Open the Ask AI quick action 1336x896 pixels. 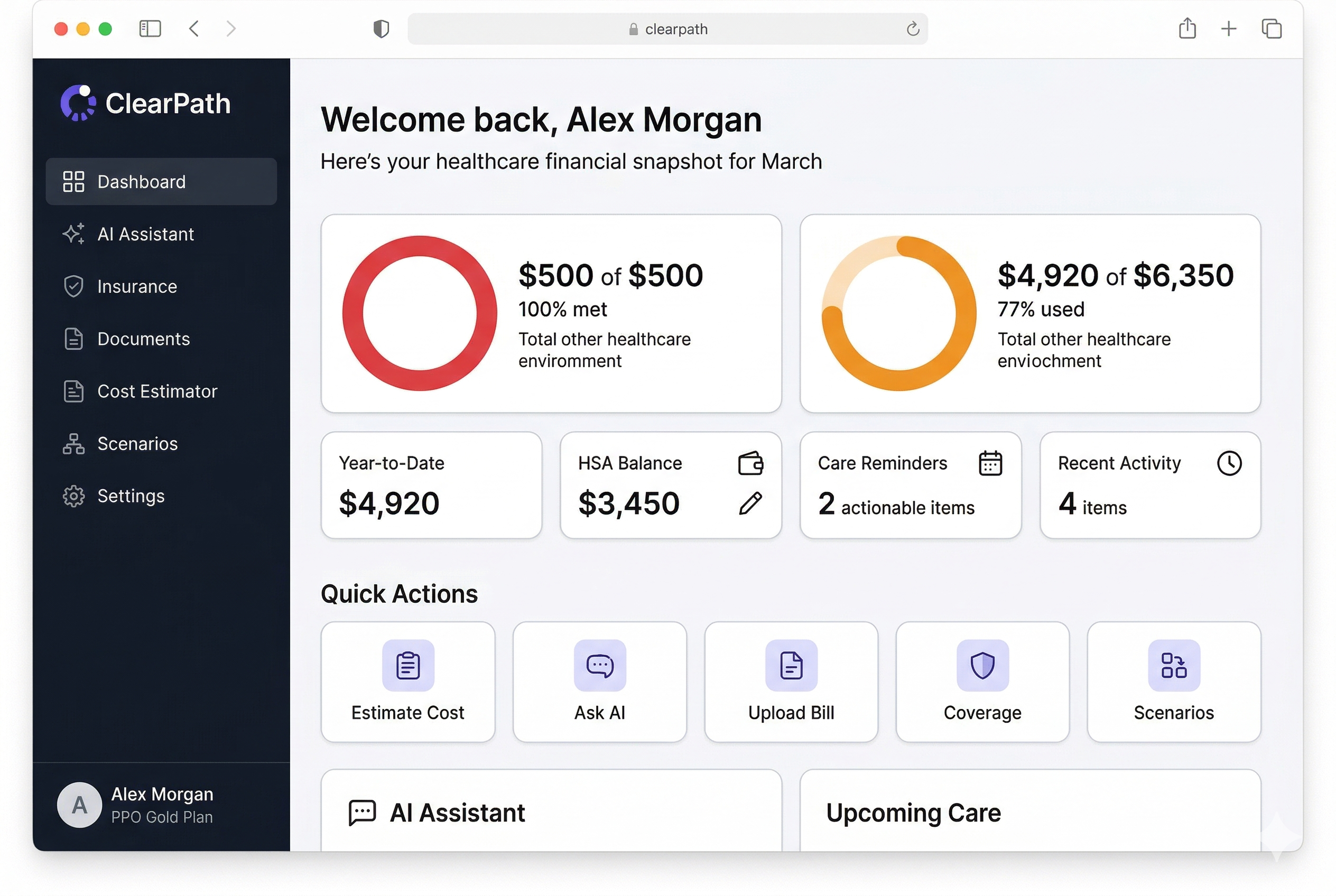pyautogui.click(x=599, y=682)
